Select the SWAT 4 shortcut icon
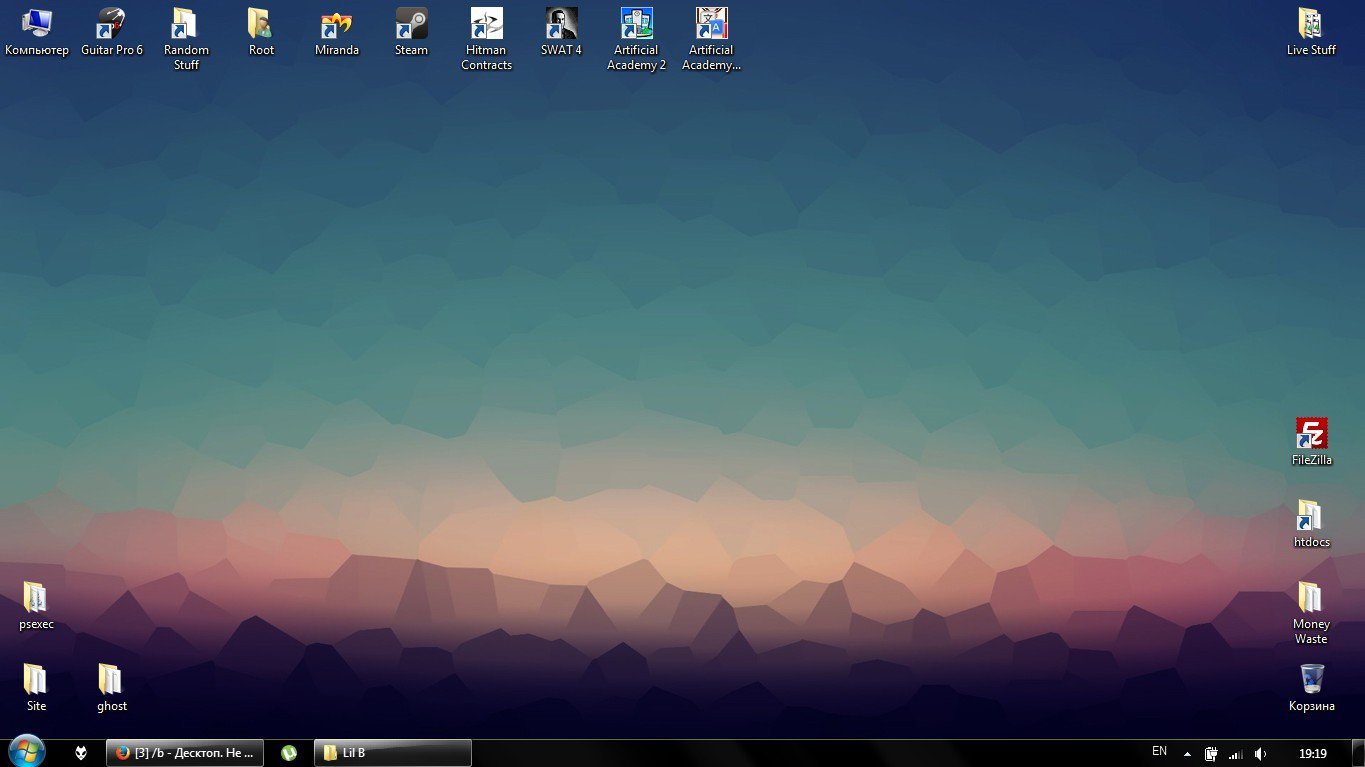The height and width of the screenshot is (767, 1365). pos(561,32)
